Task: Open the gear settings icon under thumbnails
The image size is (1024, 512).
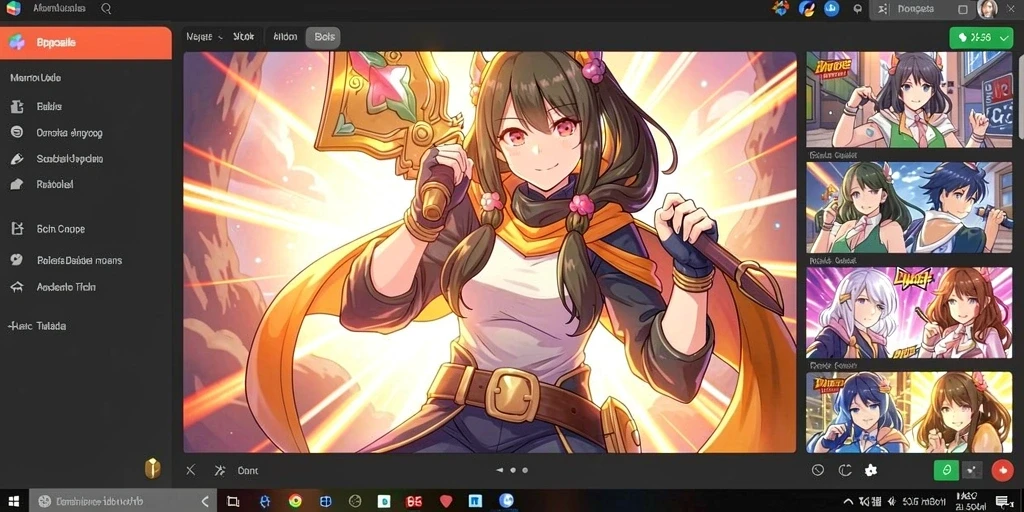Action: [870, 470]
